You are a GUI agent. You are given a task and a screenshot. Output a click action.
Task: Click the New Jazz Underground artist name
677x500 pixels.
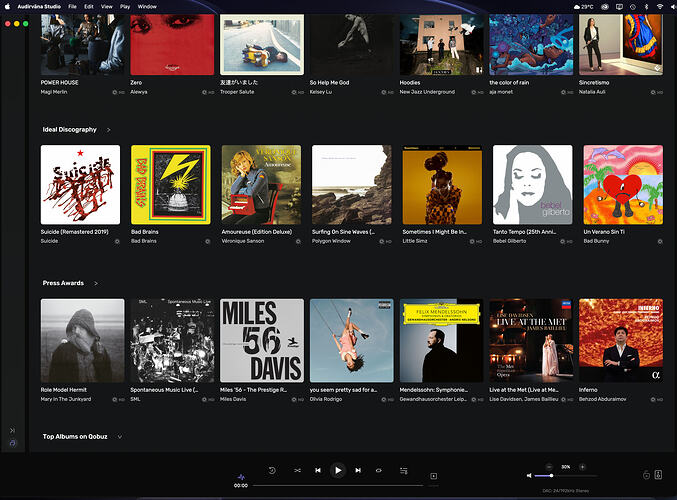[427, 92]
